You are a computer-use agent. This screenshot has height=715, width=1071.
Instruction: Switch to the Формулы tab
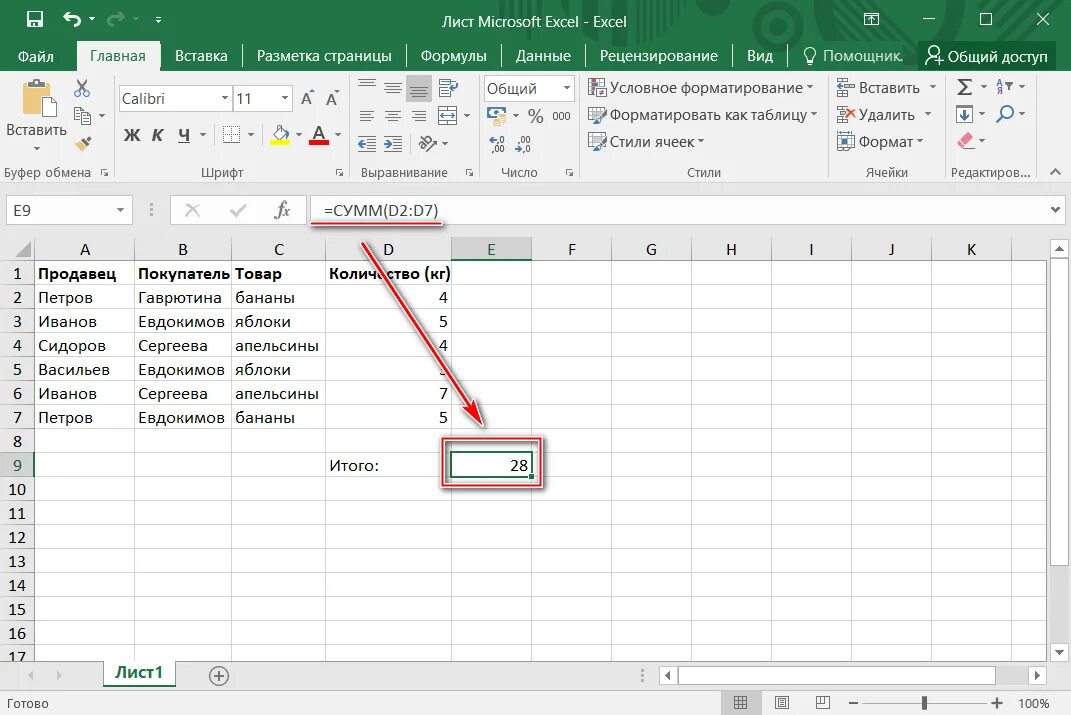[x=454, y=56]
